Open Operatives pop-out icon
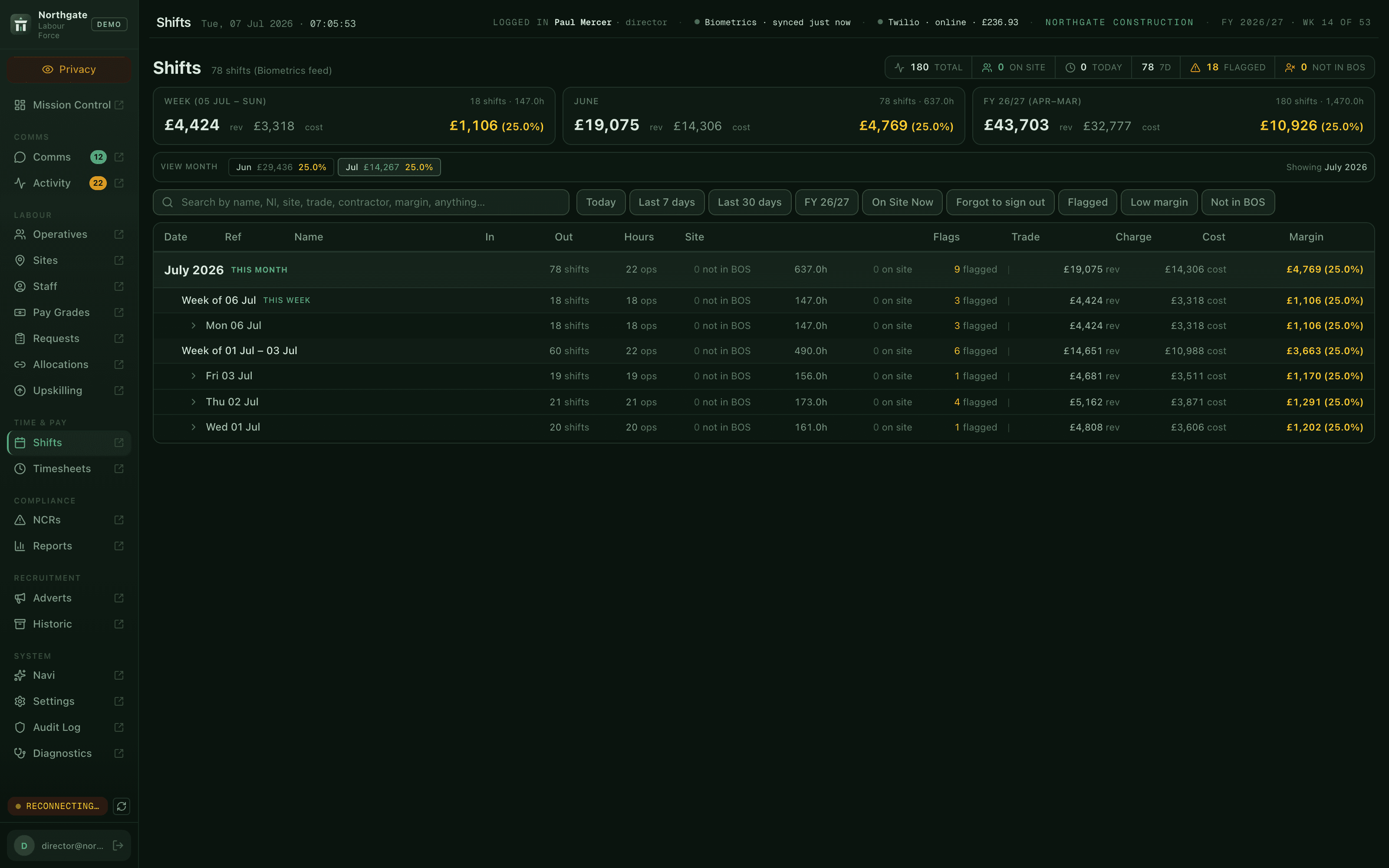 click(x=119, y=234)
